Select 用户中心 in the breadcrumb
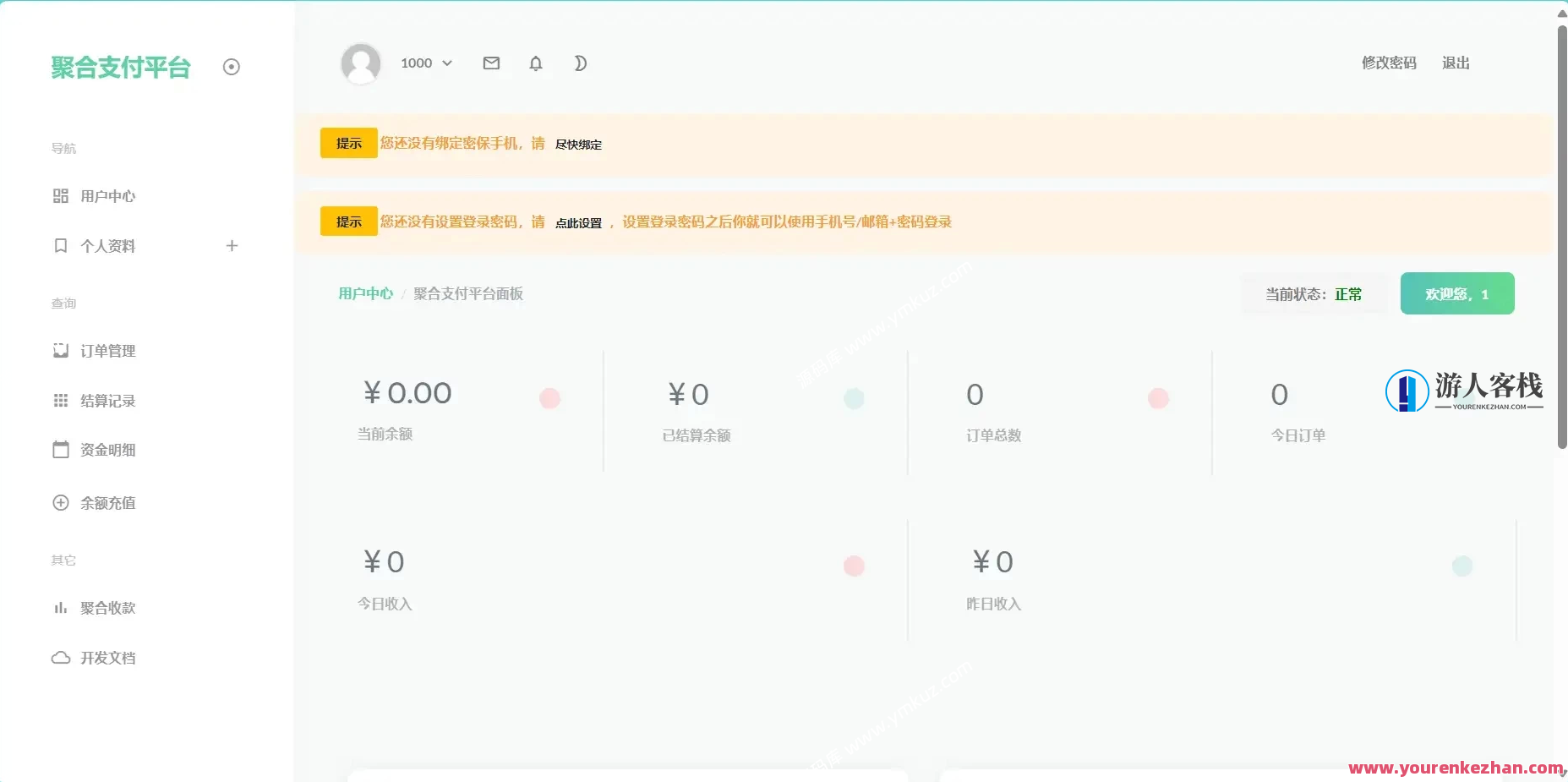Screen dimensions: 1568x782 tap(365, 293)
